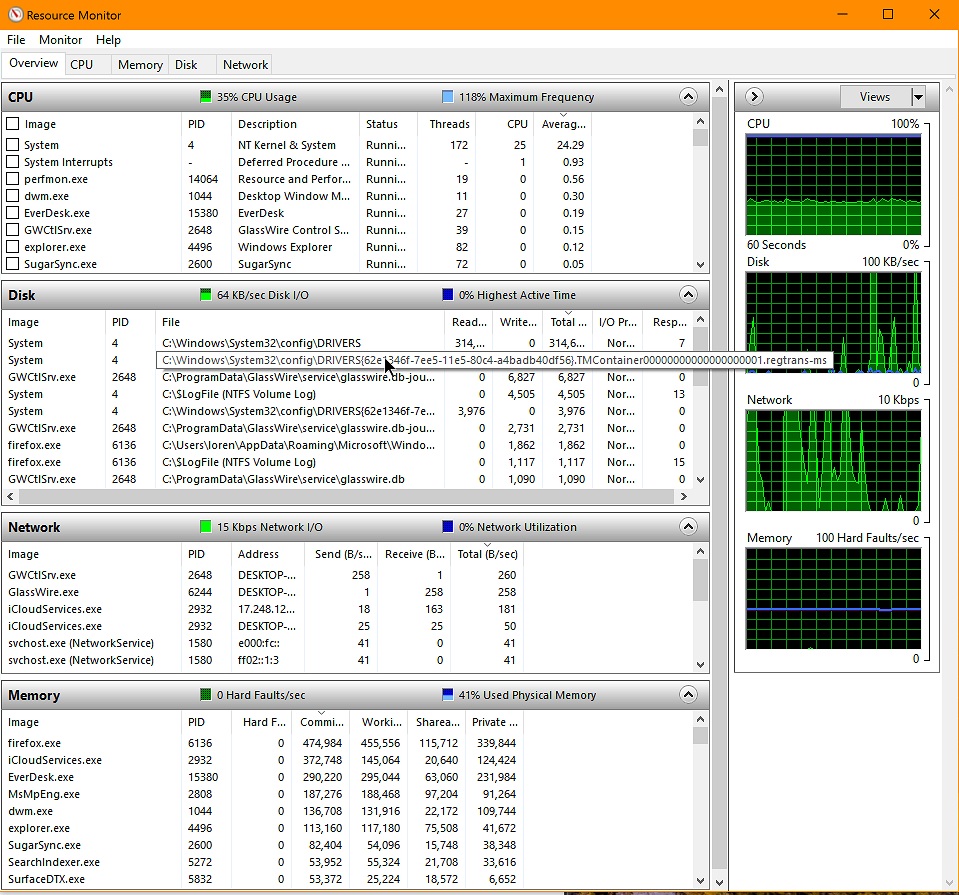
Task: Open the Views dropdown arrow
Action: [917, 97]
